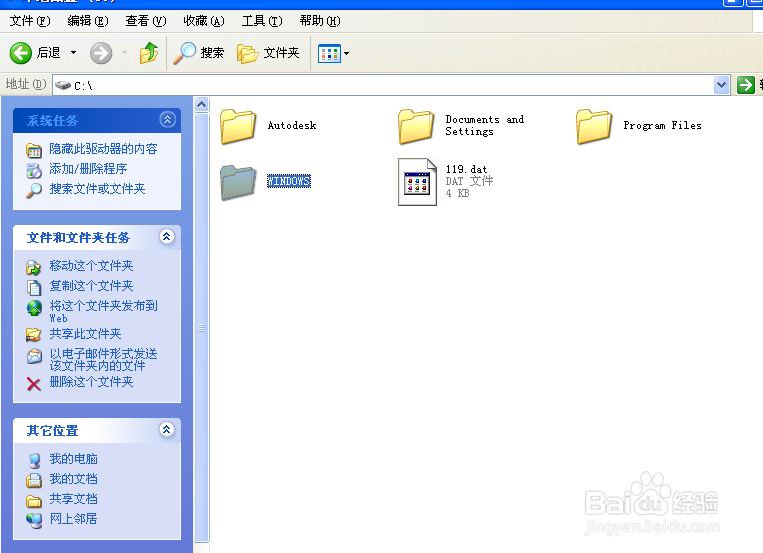Click the Views grid icon
Image resolution: width=763 pixels, height=553 pixels.
(329, 53)
